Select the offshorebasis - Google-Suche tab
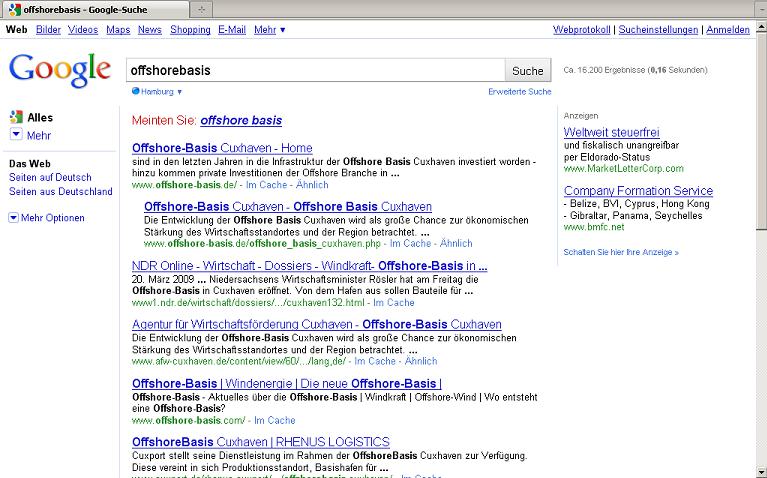Screen dimensions: 767x478 [x=97, y=9]
